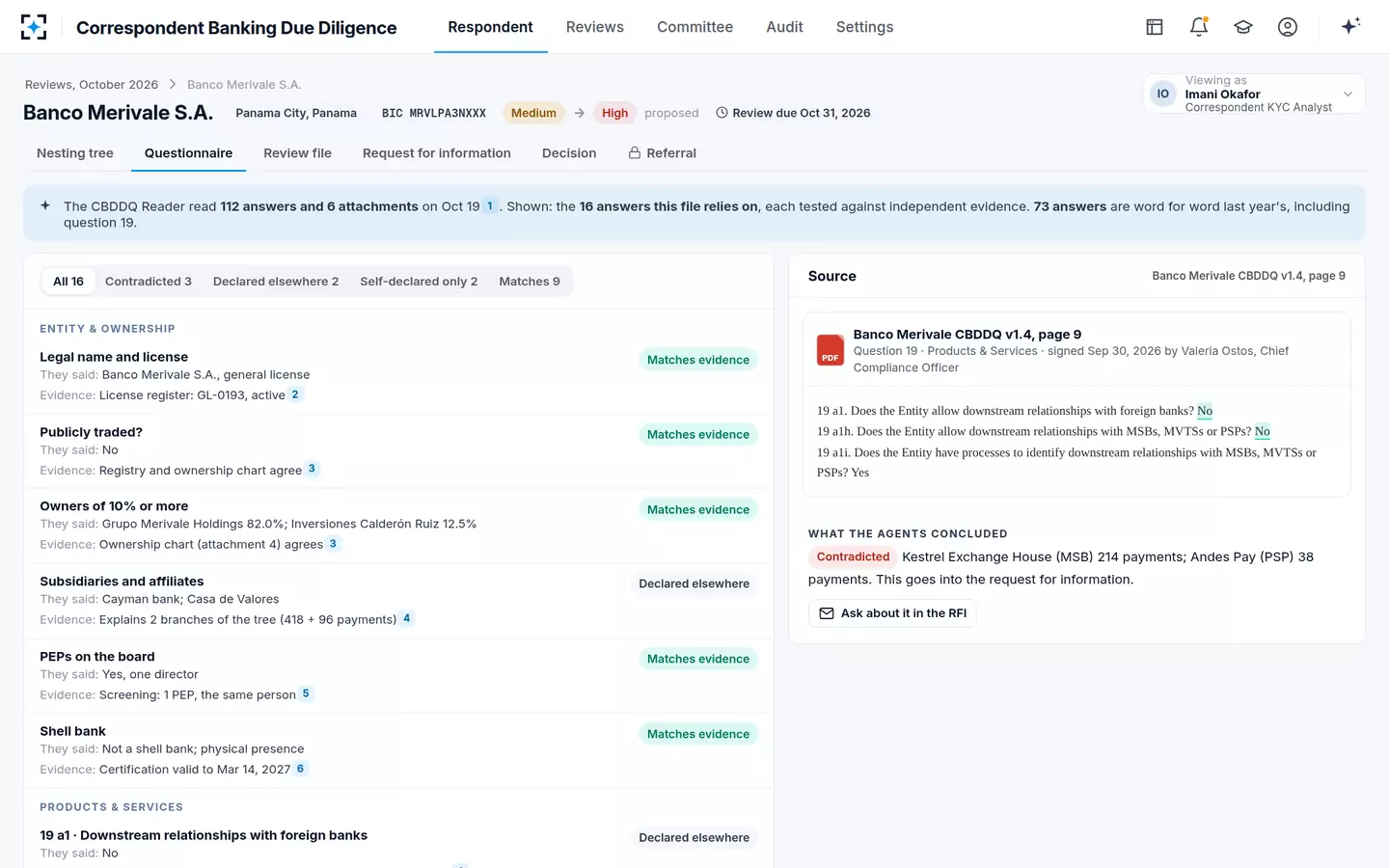This screenshot has width=1389, height=868.
Task: Go to the Audit tab
Action: tap(784, 27)
